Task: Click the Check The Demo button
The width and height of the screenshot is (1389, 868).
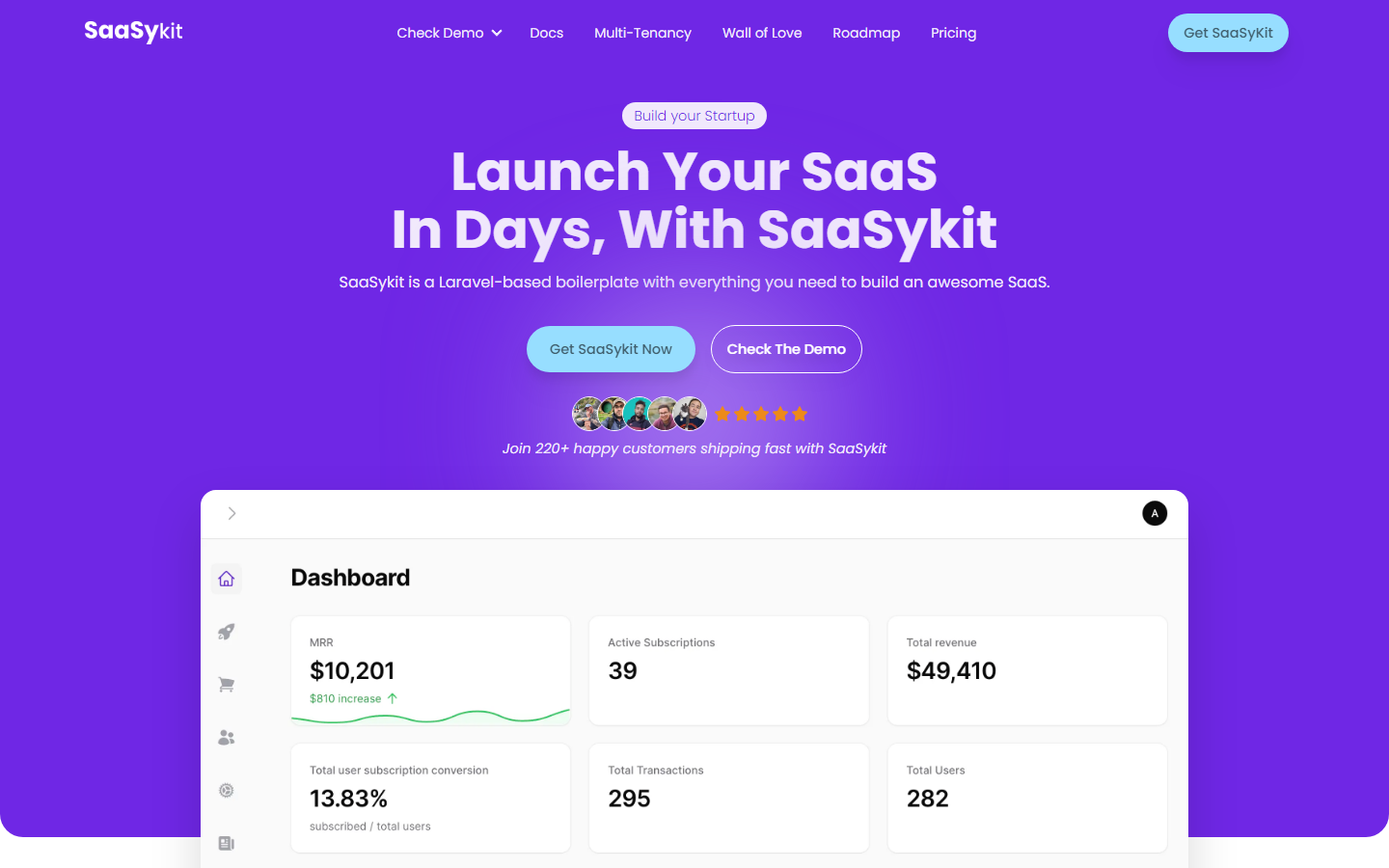Action: coord(786,349)
